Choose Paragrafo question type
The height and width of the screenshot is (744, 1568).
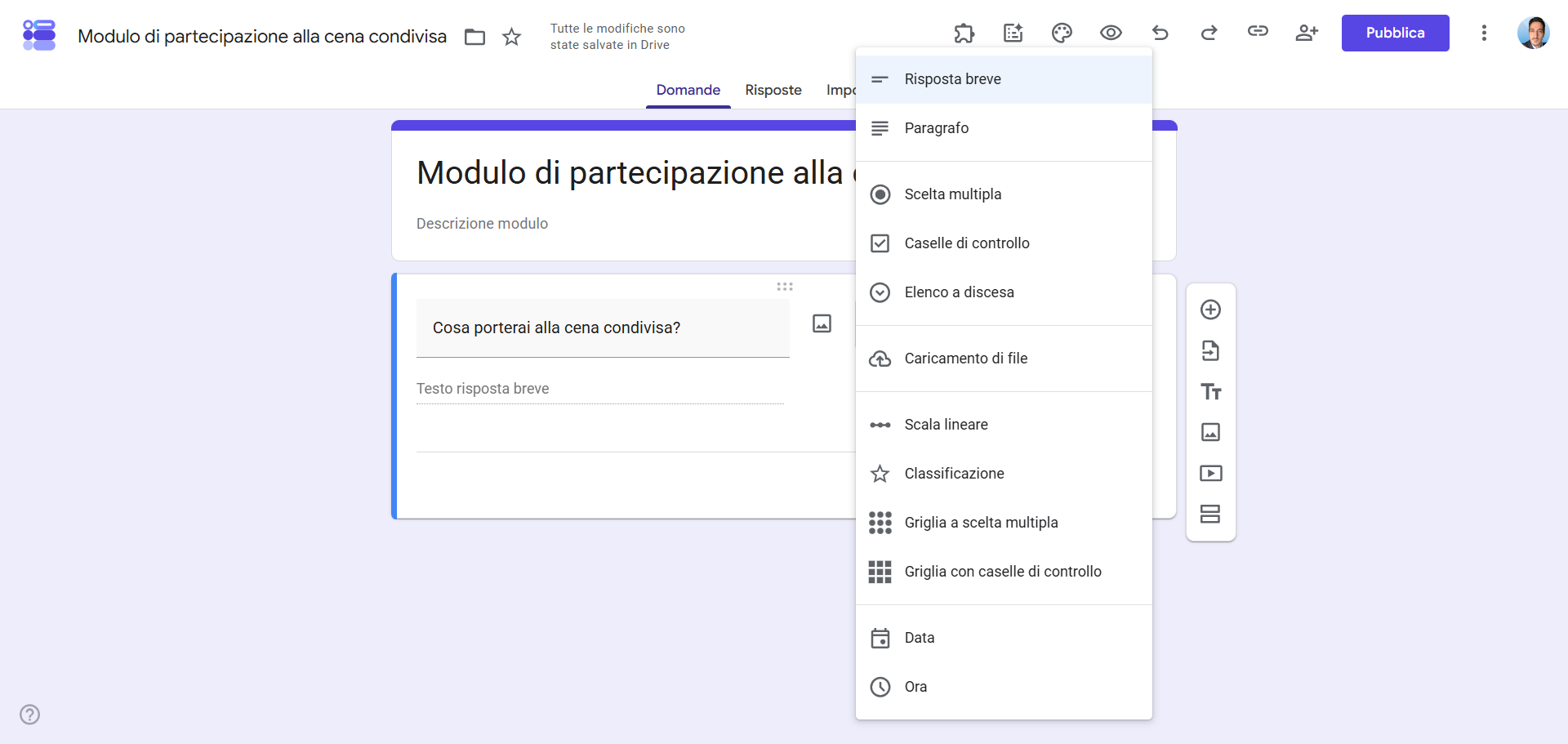coord(1004,128)
